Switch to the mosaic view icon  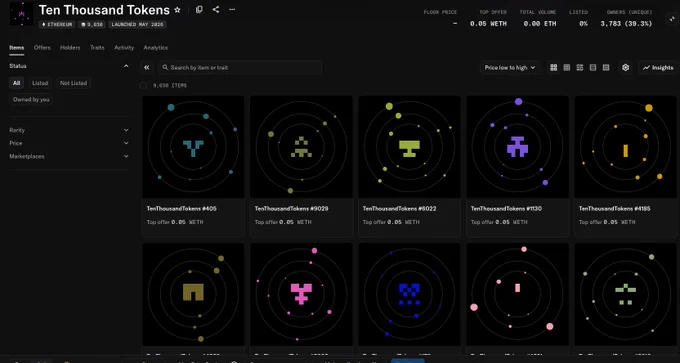click(580, 68)
